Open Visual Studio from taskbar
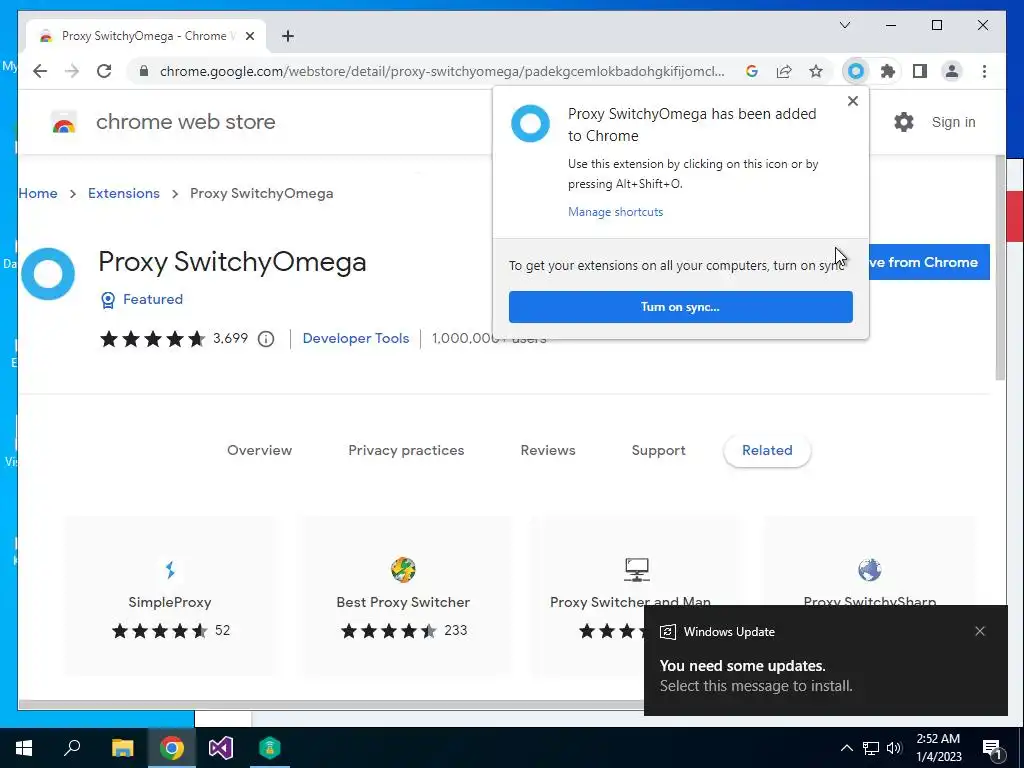Image resolution: width=1024 pixels, height=768 pixels. point(221,748)
